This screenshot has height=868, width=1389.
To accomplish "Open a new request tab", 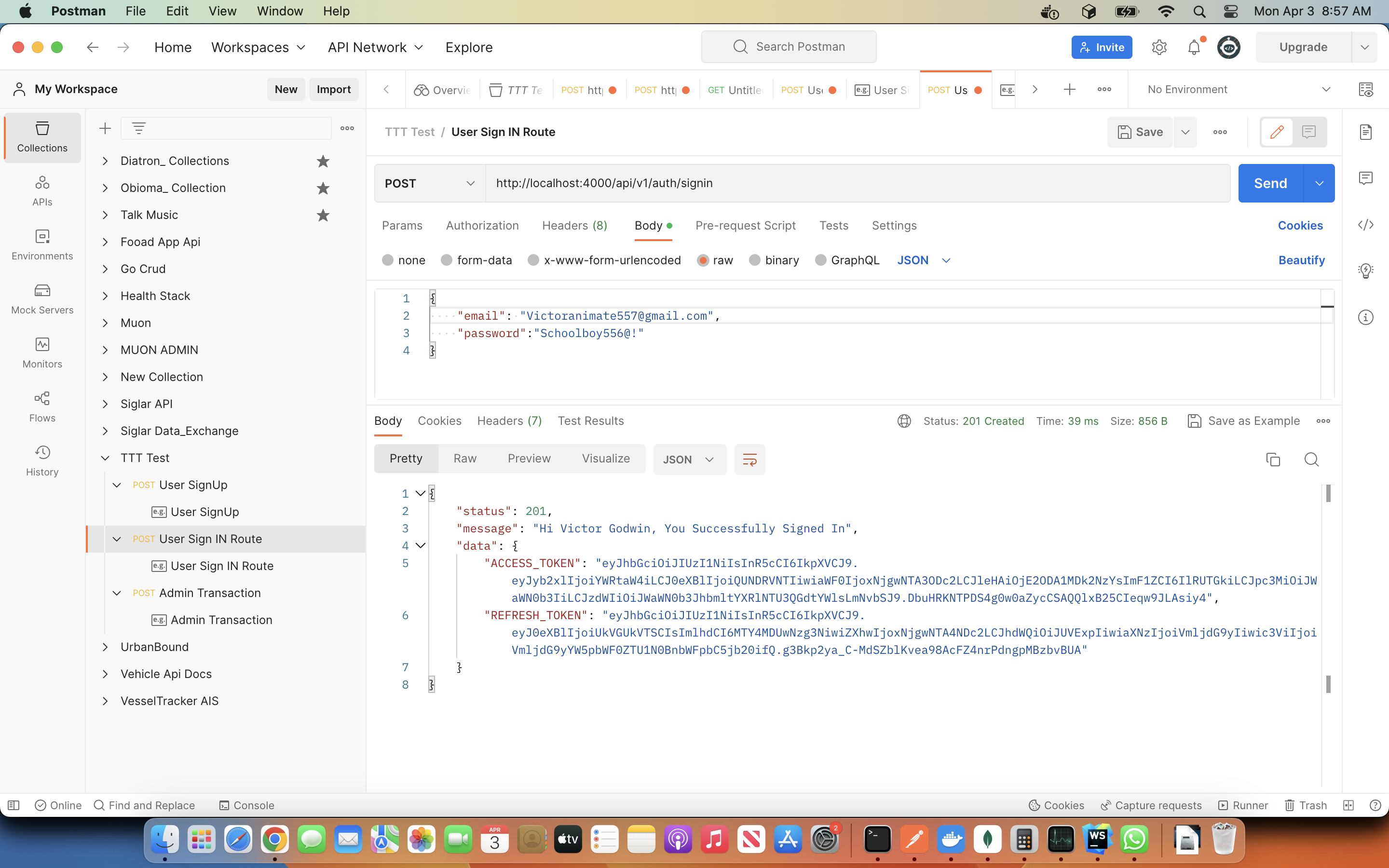I will coord(1069,89).
